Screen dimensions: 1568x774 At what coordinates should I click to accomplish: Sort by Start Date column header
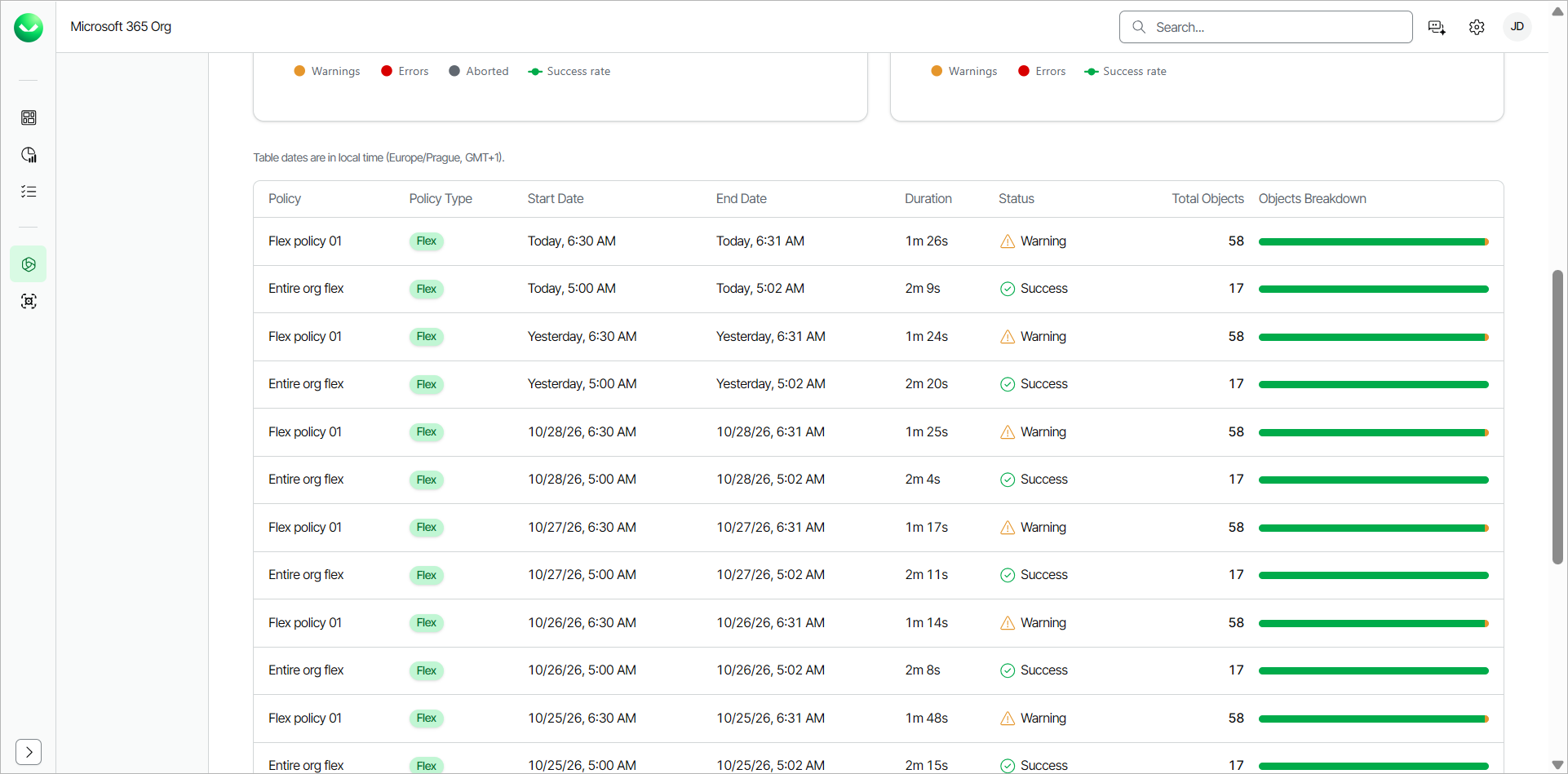coord(556,199)
